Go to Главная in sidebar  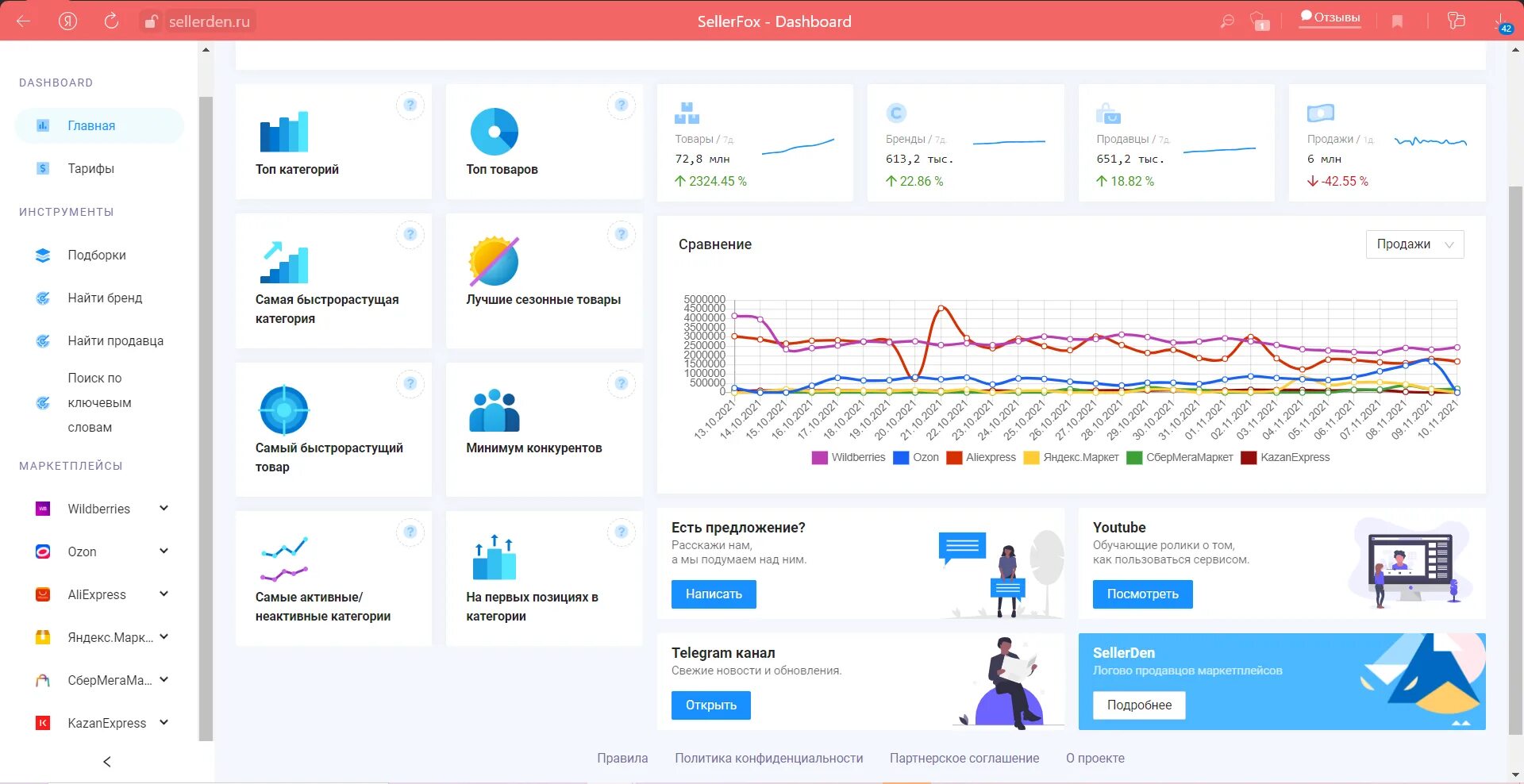click(x=99, y=125)
